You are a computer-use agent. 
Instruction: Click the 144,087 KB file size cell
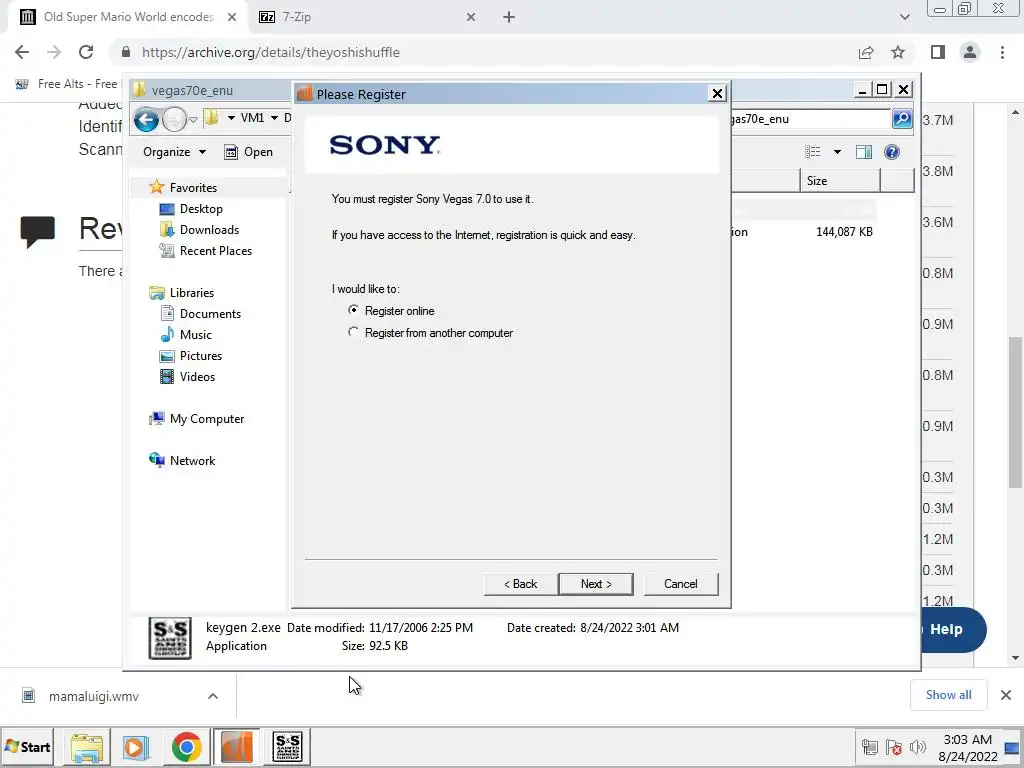pos(844,231)
